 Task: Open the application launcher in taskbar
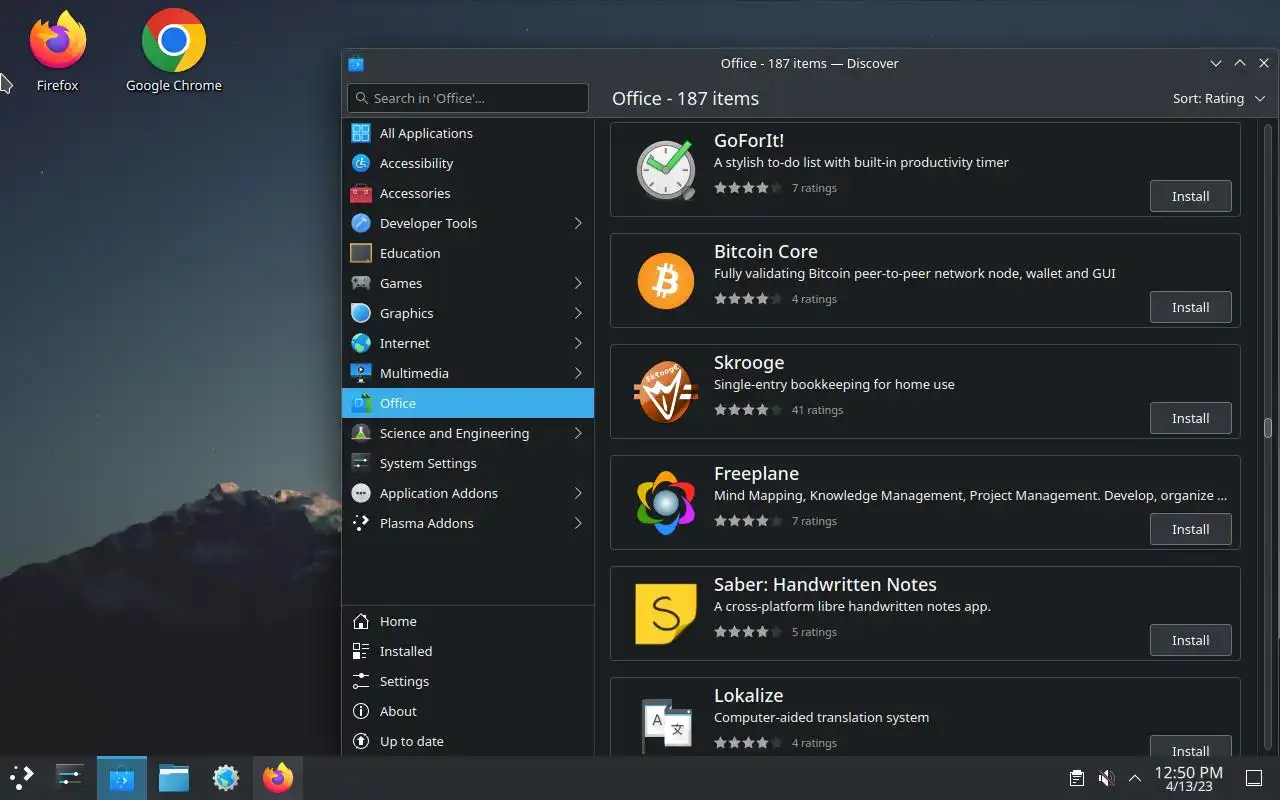pyautogui.click(x=21, y=777)
